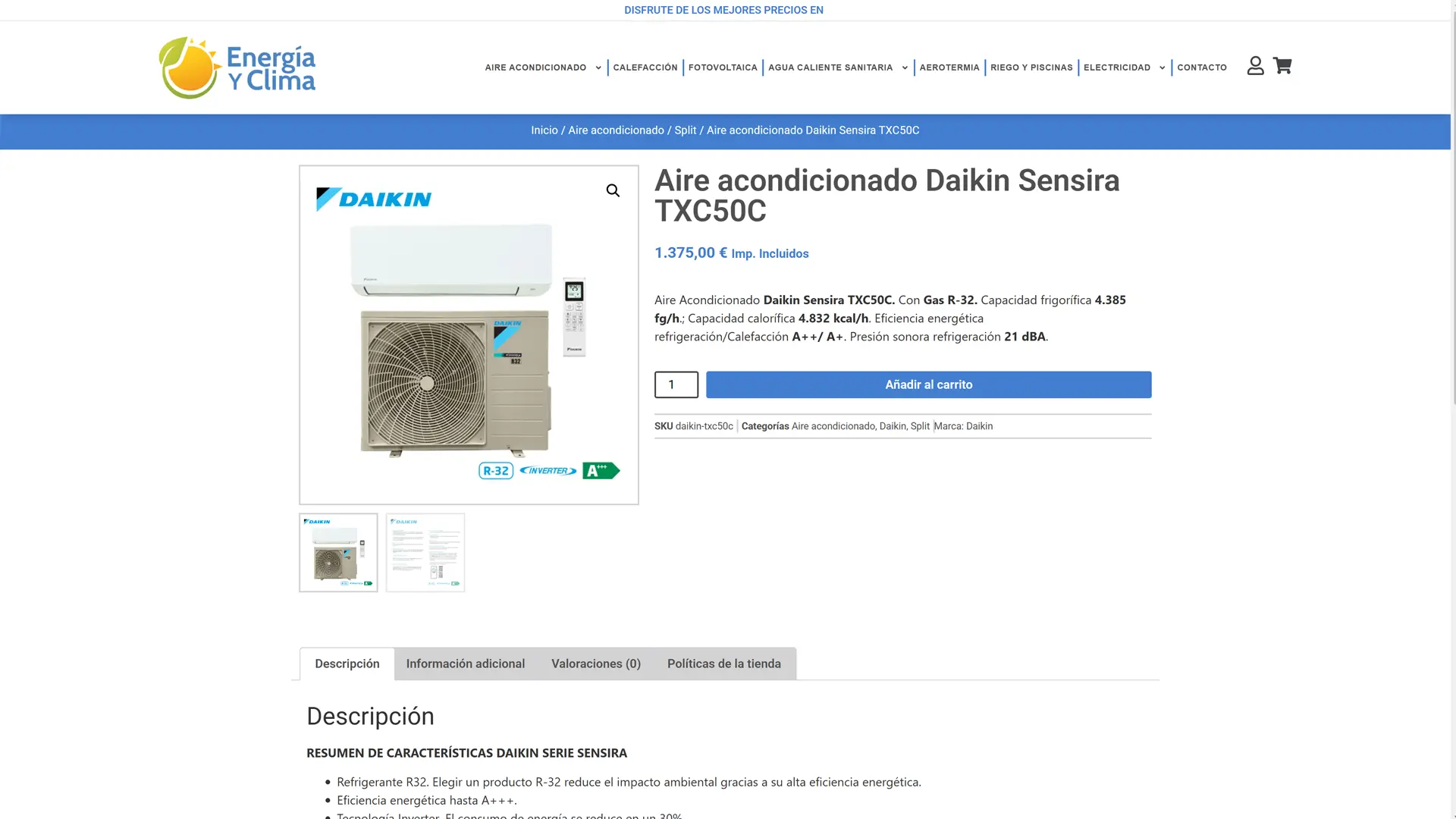Follow the Split breadcrumb link
The height and width of the screenshot is (819, 1456).
tap(685, 130)
